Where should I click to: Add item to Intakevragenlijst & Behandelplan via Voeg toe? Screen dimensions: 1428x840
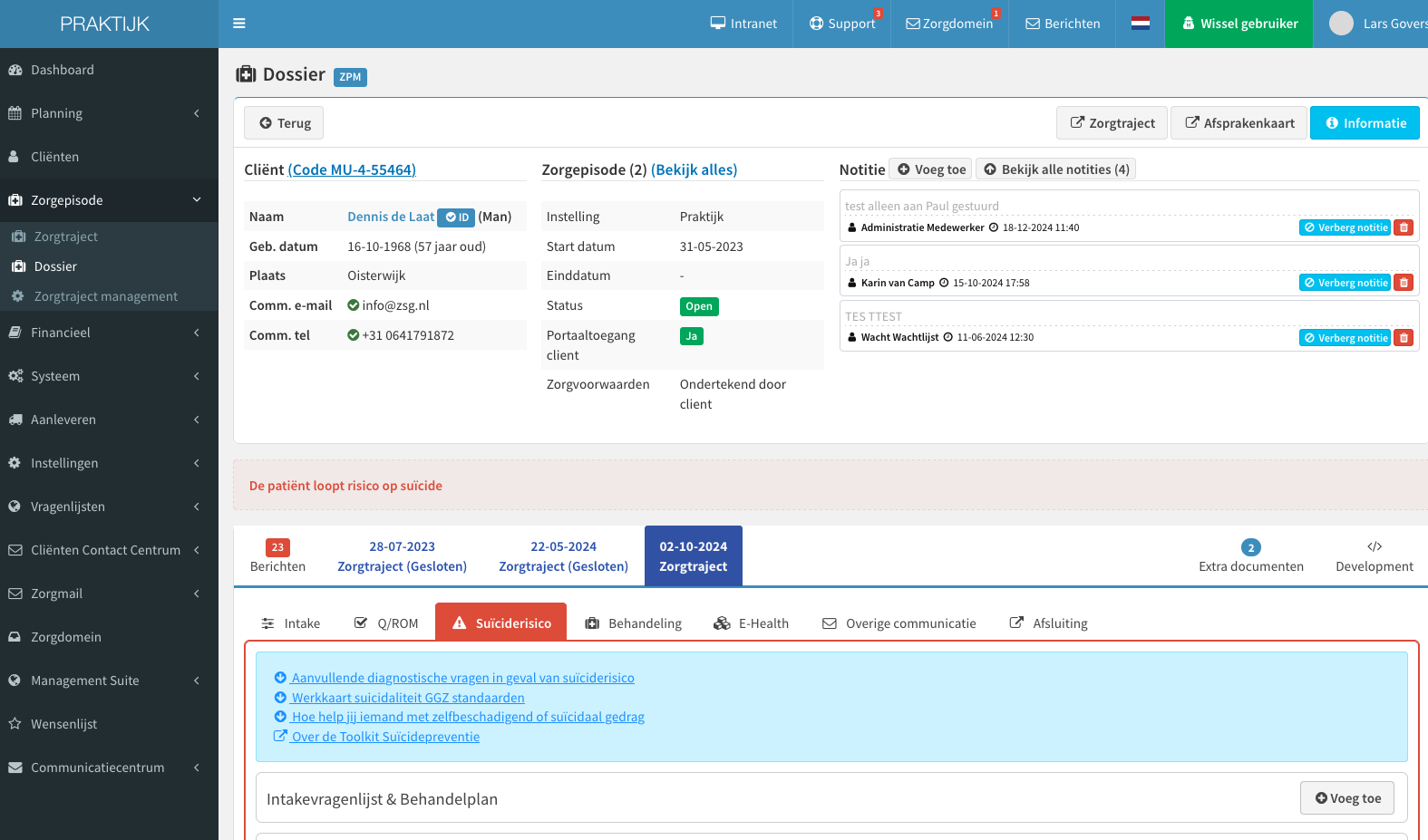pos(1347,798)
